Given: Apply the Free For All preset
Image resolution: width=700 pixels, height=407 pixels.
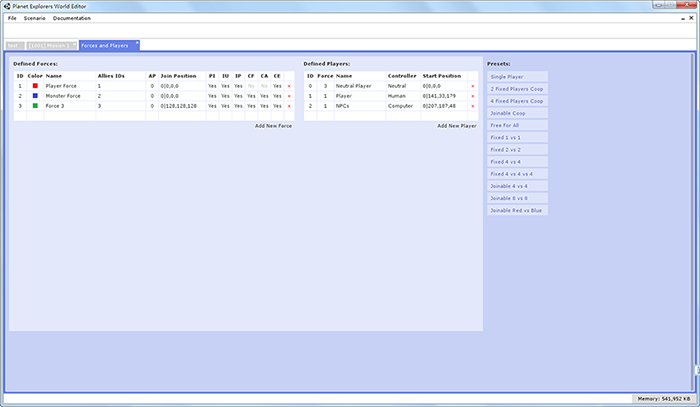Looking at the screenshot, I should click(517, 125).
